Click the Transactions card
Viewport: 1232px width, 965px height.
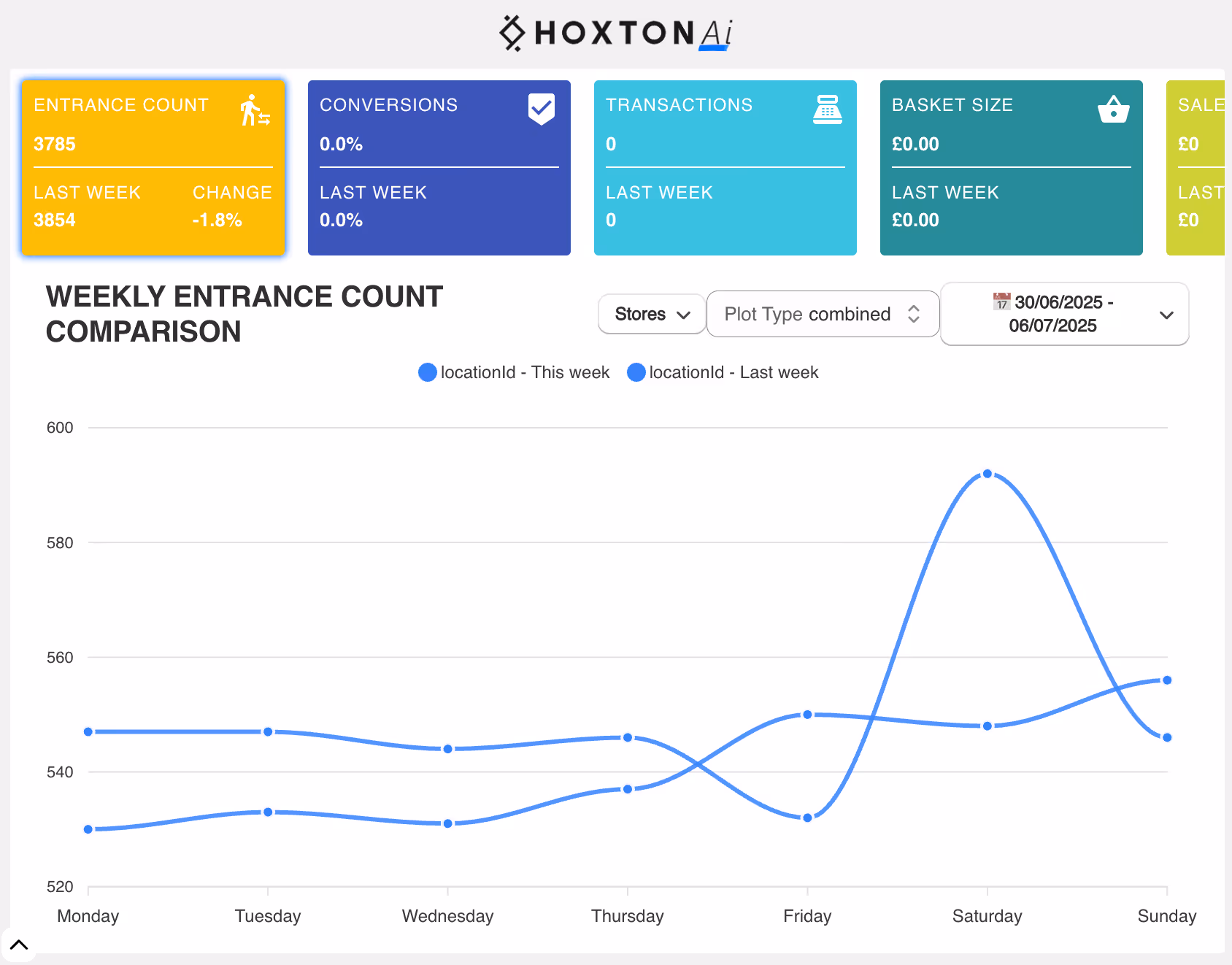point(724,168)
